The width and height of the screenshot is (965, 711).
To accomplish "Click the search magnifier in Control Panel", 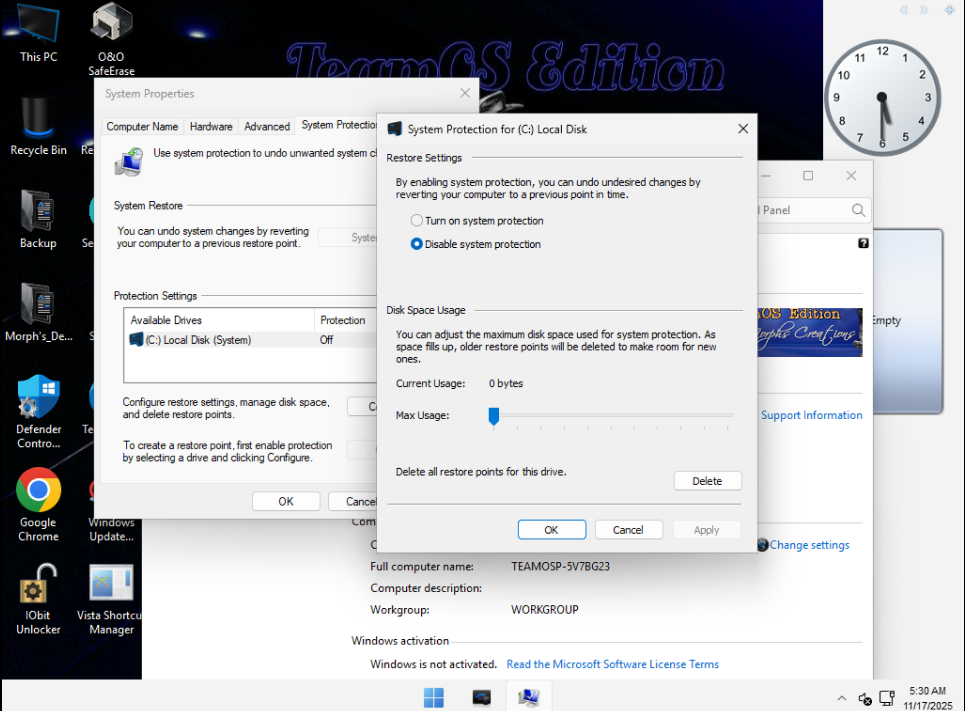I will click(859, 210).
